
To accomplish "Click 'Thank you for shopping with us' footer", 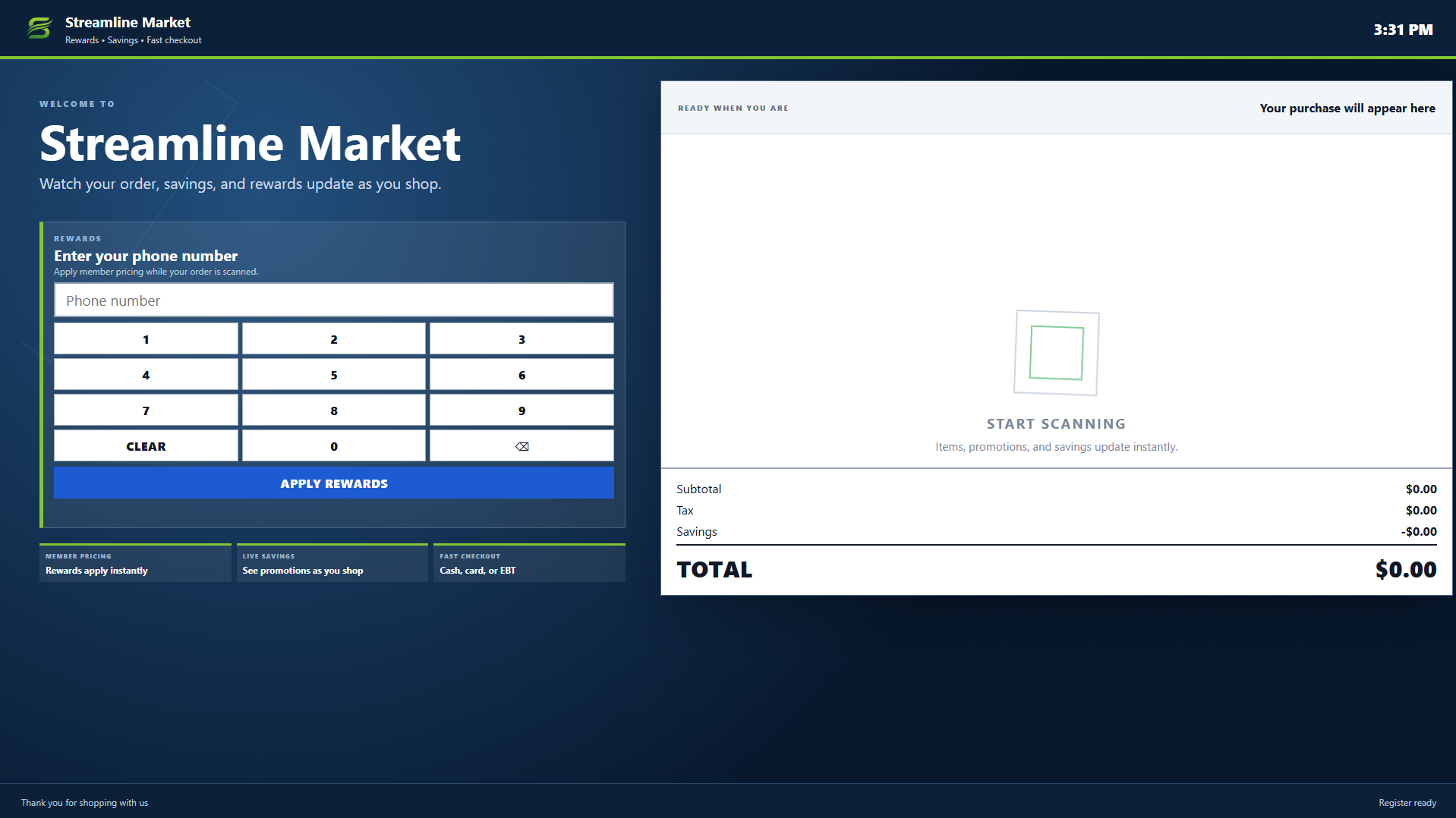I will coord(84,803).
